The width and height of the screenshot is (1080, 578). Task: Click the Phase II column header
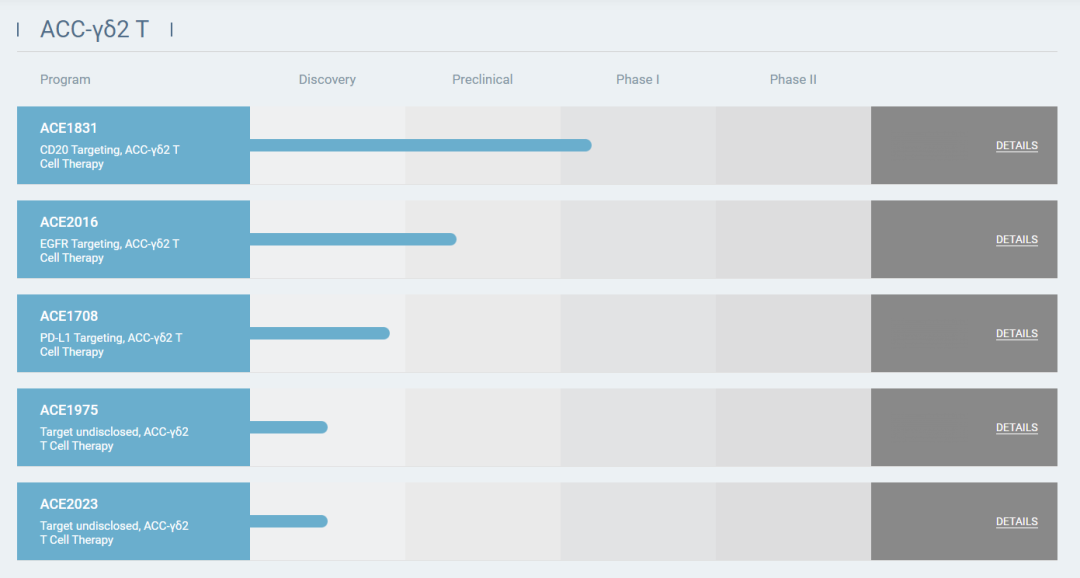pyautogui.click(x=793, y=80)
